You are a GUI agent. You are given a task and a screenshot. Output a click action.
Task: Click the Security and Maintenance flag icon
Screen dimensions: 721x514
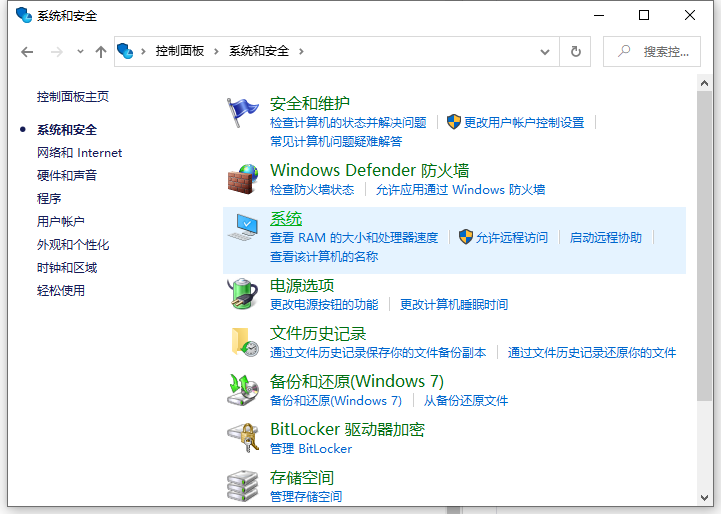click(243, 112)
